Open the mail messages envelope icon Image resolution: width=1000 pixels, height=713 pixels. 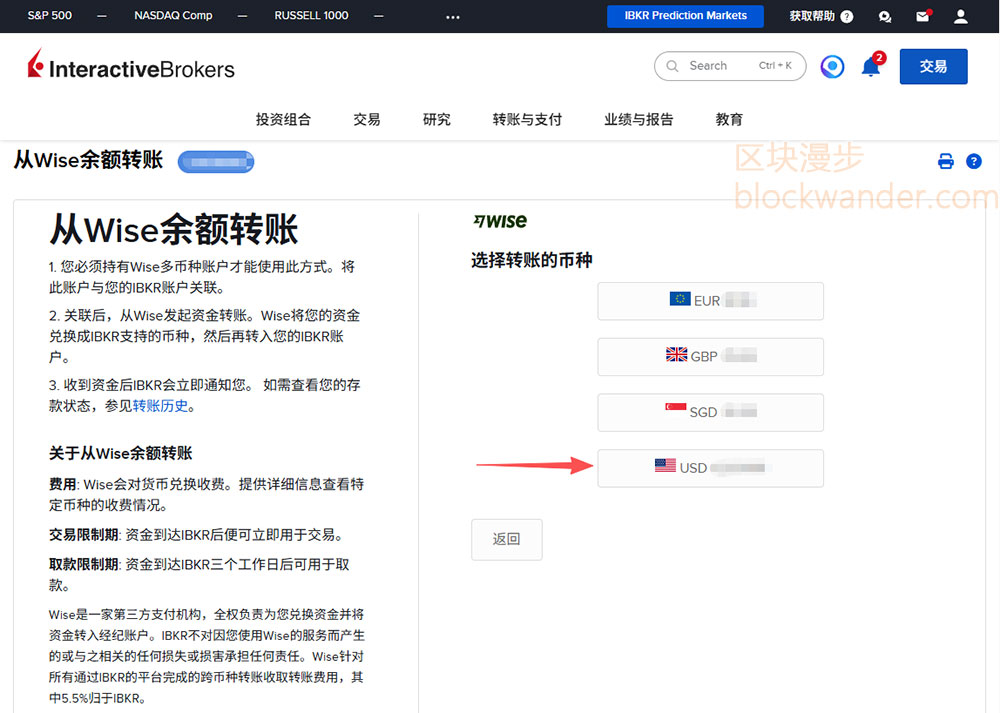923,17
